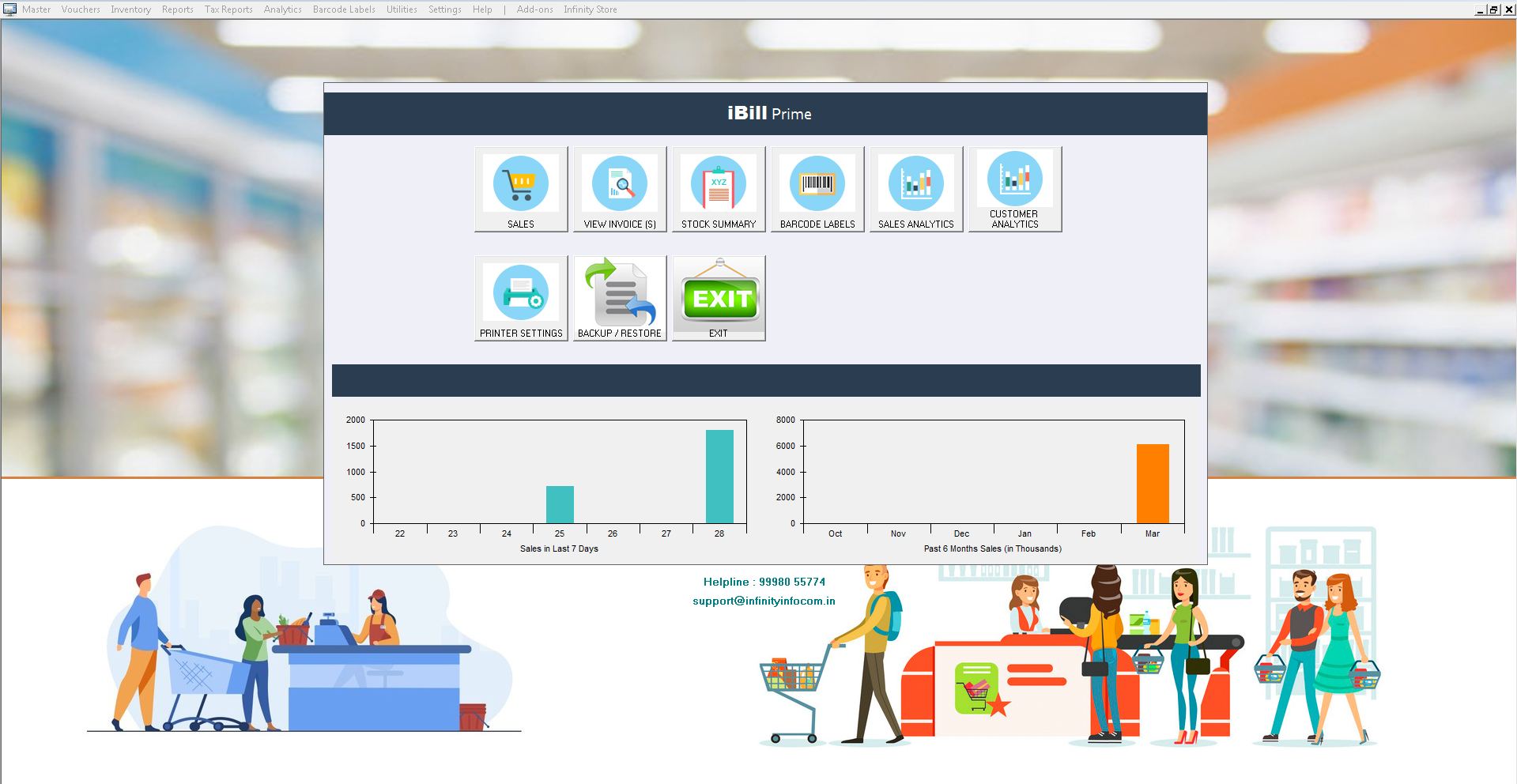Image resolution: width=1517 pixels, height=784 pixels.
Task: Click the orange Mar sales bar
Action: [x=1153, y=484]
